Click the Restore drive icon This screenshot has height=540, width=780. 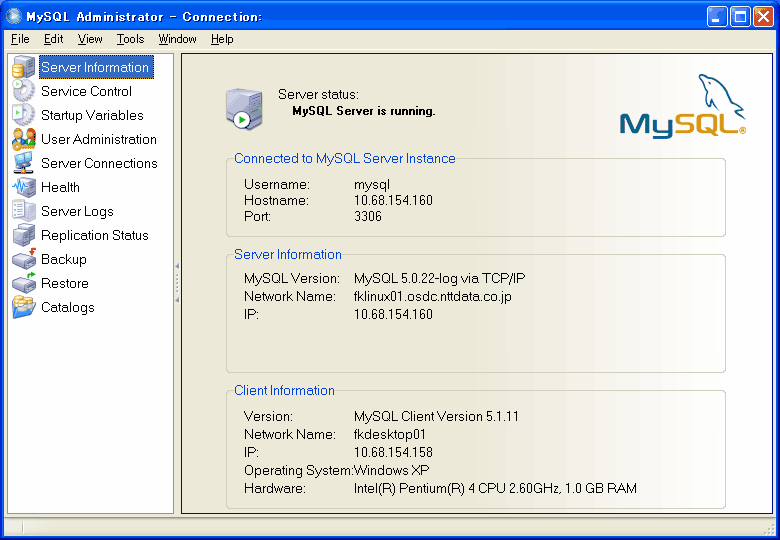coord(23,284)
